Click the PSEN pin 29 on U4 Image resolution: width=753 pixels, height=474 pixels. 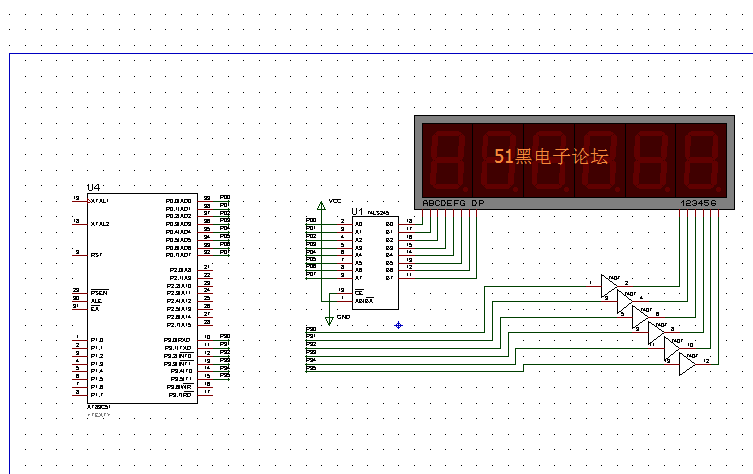click(80, 292)
